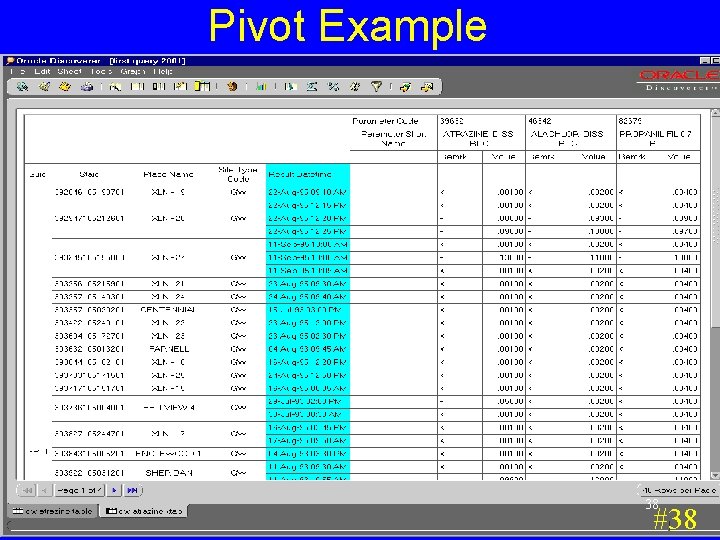The width and height of the screenshot is (720, 540).
Task: Click the Result Datetime column header
Action: (300, 174)
